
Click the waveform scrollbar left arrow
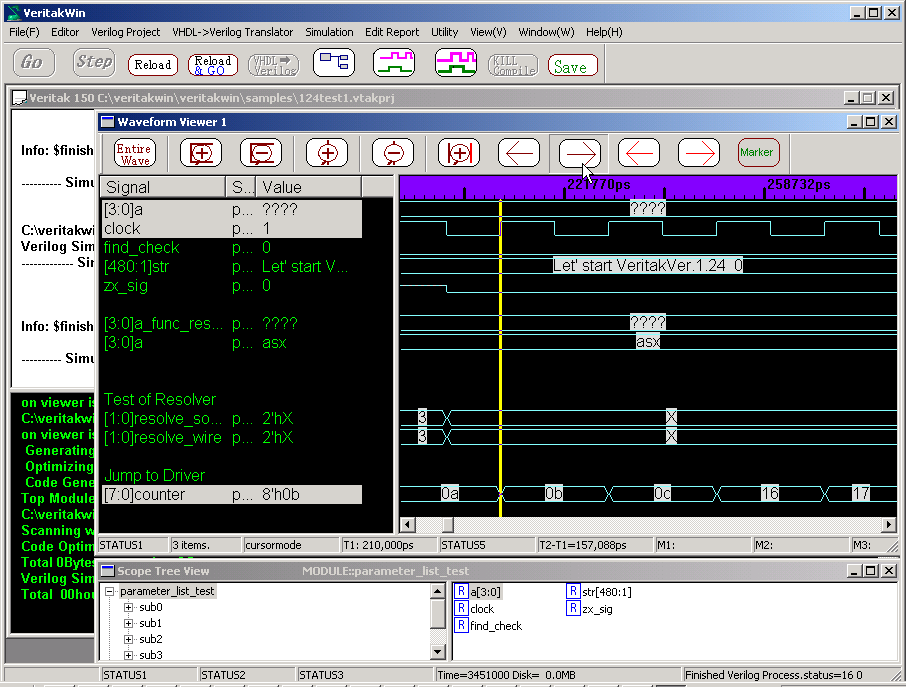pyautogui.click(x=407, y=525)
